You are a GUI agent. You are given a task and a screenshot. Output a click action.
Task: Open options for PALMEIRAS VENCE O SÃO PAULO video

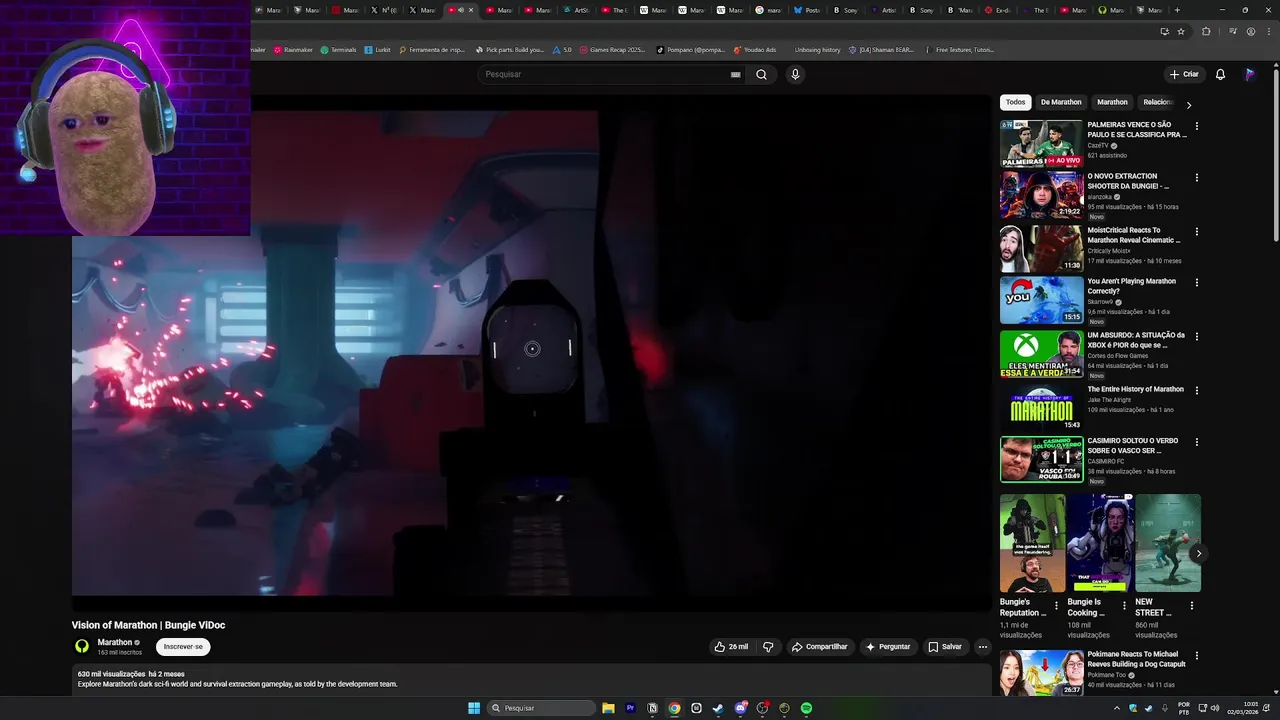pyautogui.click(x=1196, y=126)
